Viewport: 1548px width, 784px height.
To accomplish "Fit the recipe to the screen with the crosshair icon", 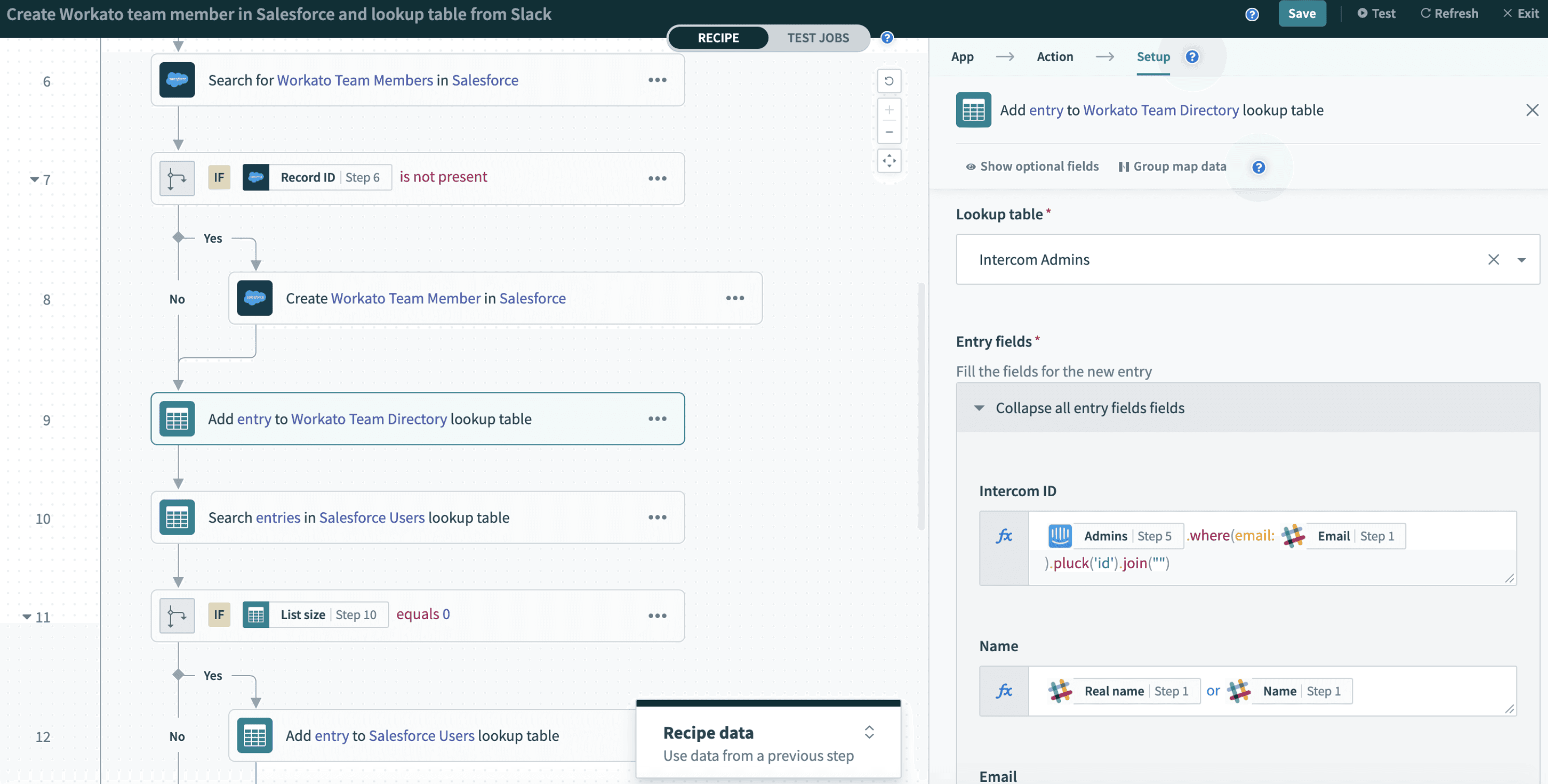I will point(889,161).
